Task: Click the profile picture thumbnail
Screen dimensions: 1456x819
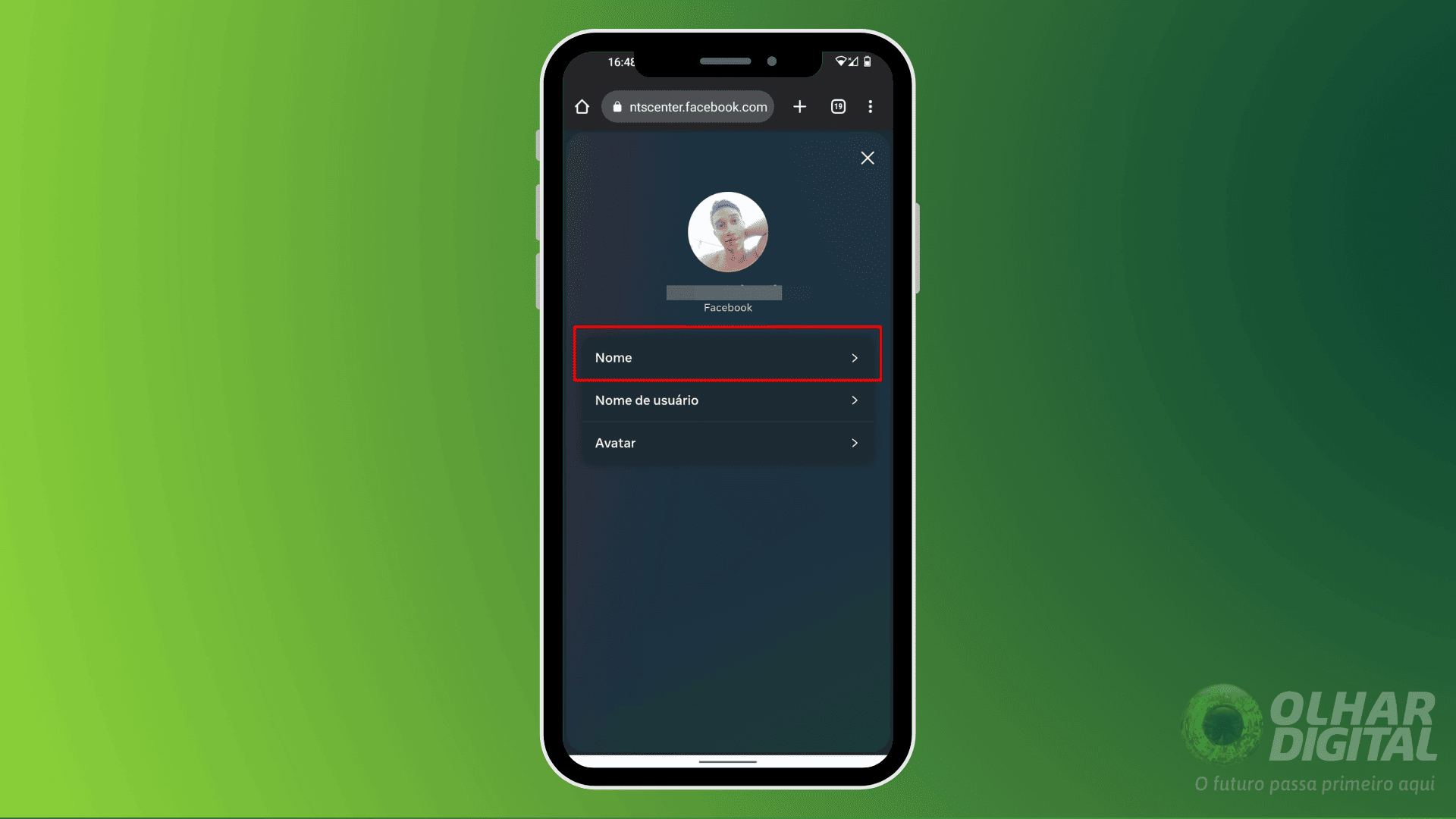Action: click(727, 232)
